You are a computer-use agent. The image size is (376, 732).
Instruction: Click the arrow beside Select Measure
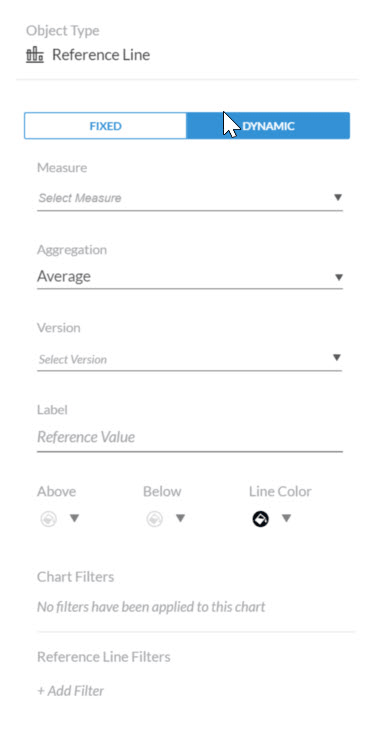pyautogui.click(x=338, y=197)
